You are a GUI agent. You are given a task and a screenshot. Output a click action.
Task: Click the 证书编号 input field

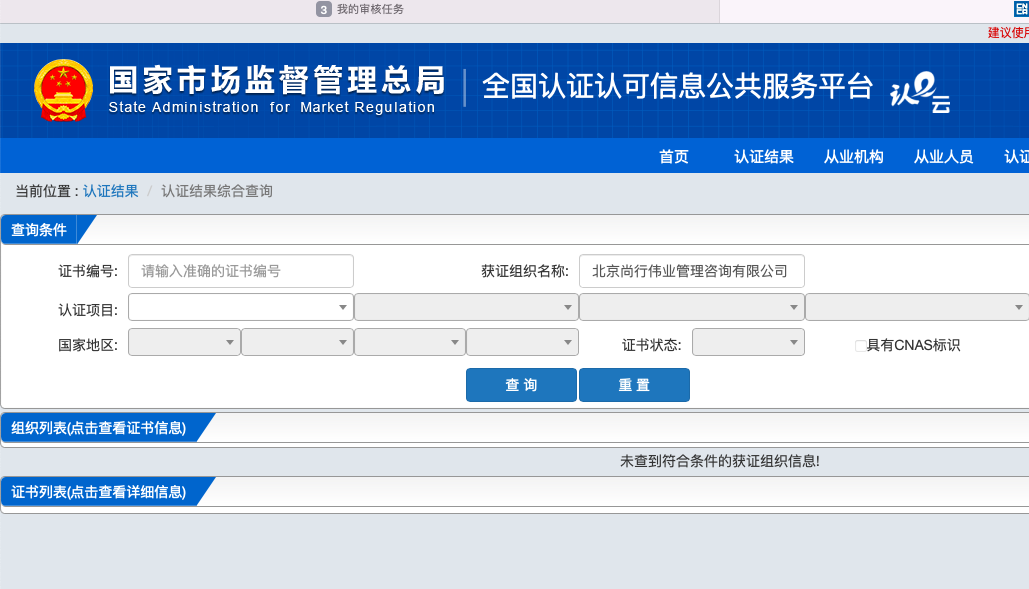pyautogui.click(x=241, y=271)
